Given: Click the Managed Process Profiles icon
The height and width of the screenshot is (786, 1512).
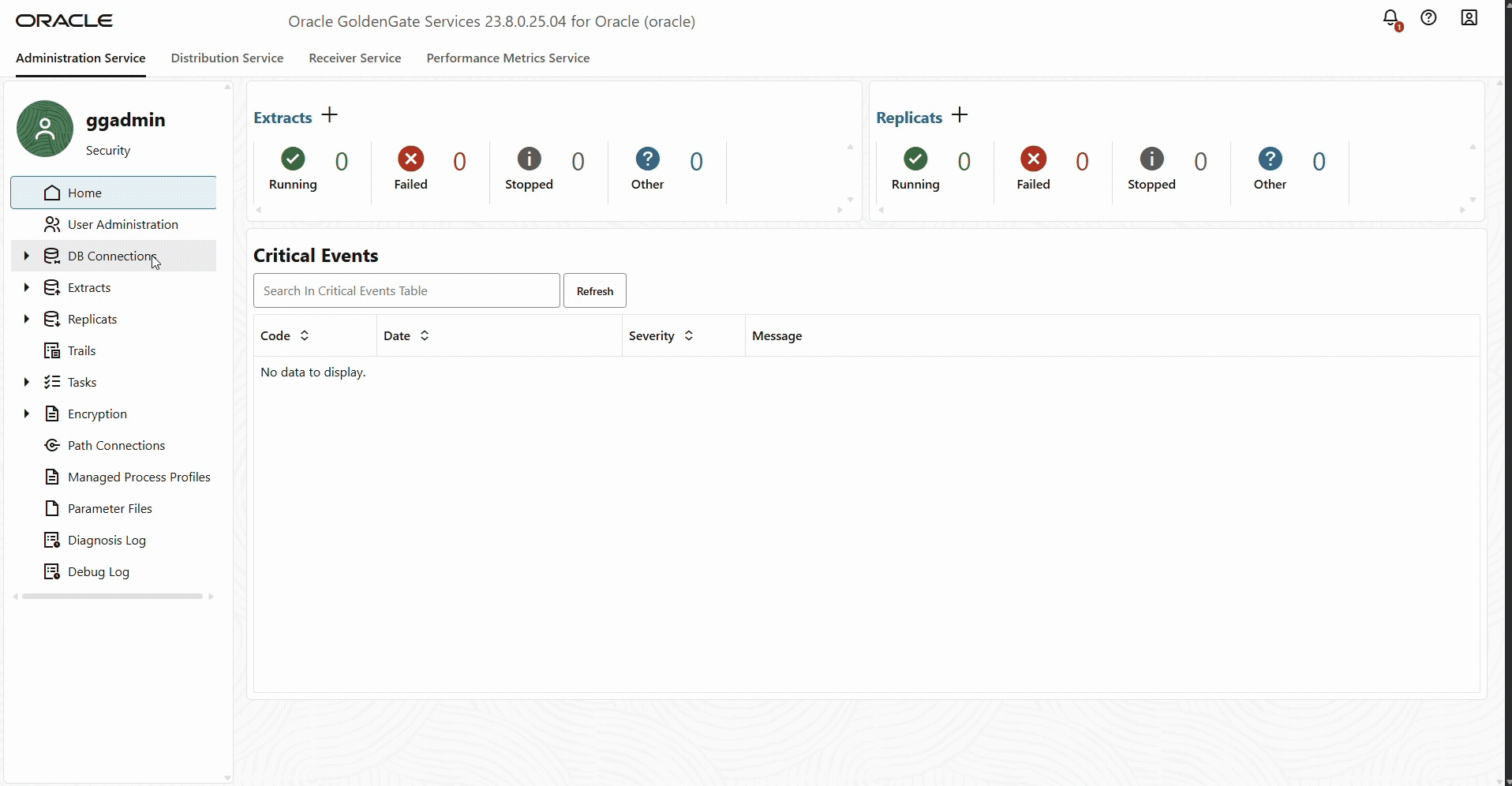Looking at the screenshot, I should click(x=52, y=477).
